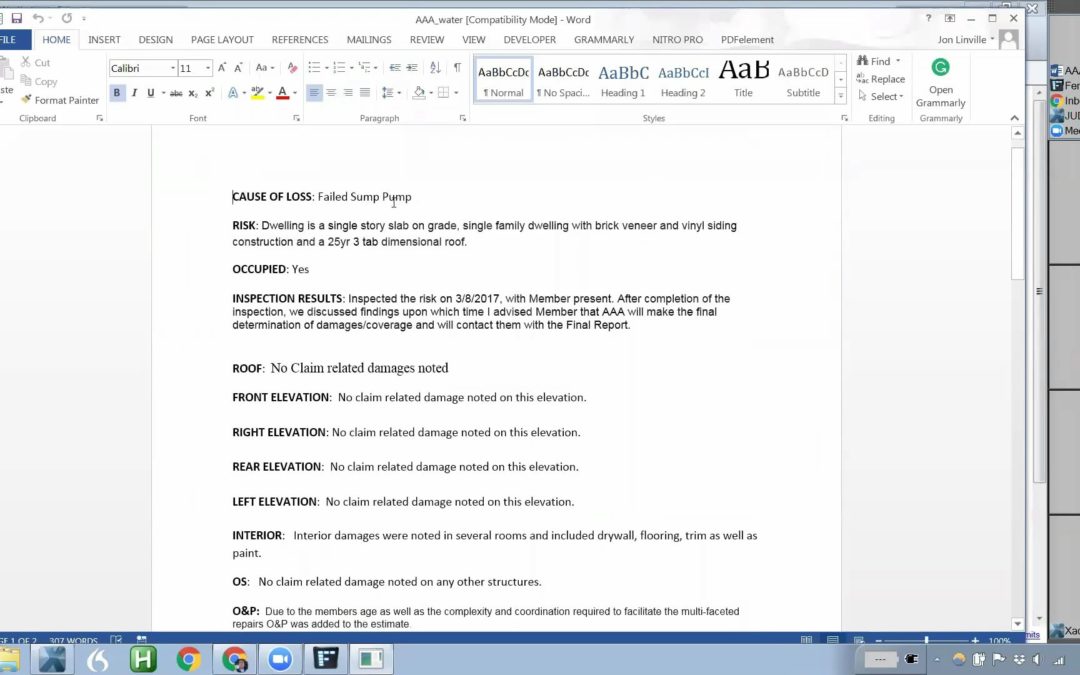Click Format Painter in Clipboard group
The height and width of the screenshot is (675, 1080).
[60, 100]
